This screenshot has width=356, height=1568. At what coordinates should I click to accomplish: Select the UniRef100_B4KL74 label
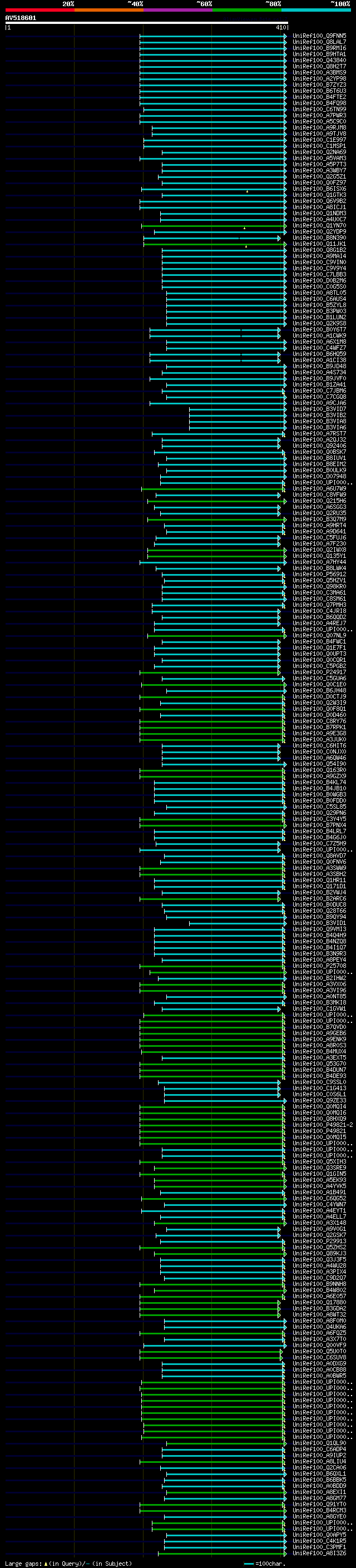(319, 782)
